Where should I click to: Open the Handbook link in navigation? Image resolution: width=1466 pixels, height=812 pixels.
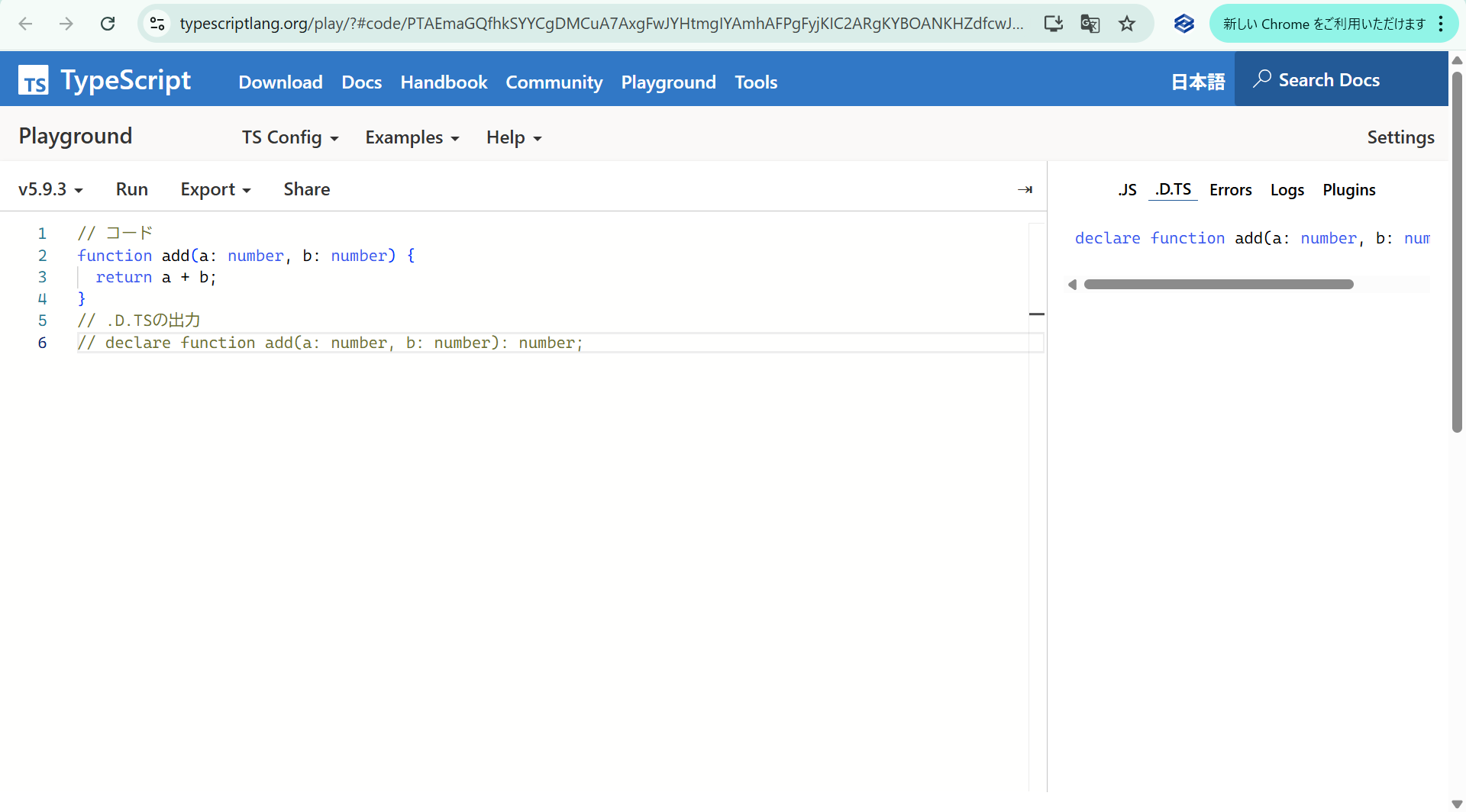coord(444,82)
